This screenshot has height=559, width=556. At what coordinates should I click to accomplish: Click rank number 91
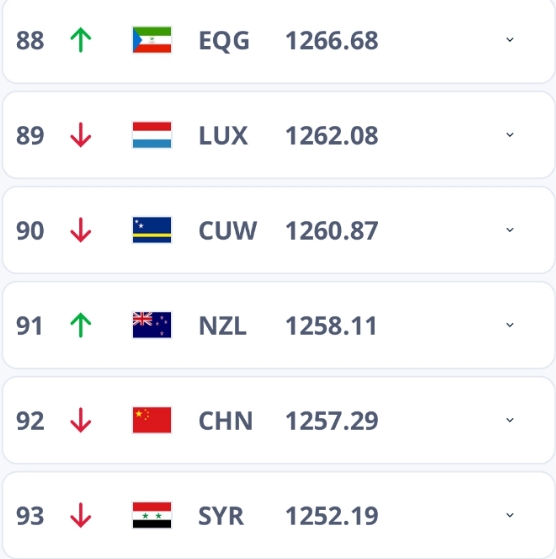pos(29,326)
